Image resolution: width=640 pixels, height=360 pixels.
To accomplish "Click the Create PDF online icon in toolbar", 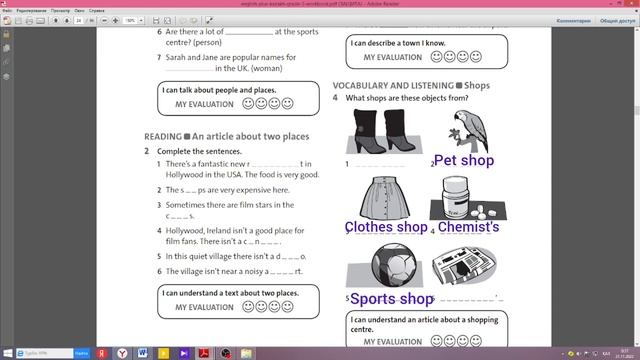I will [7, 20].
